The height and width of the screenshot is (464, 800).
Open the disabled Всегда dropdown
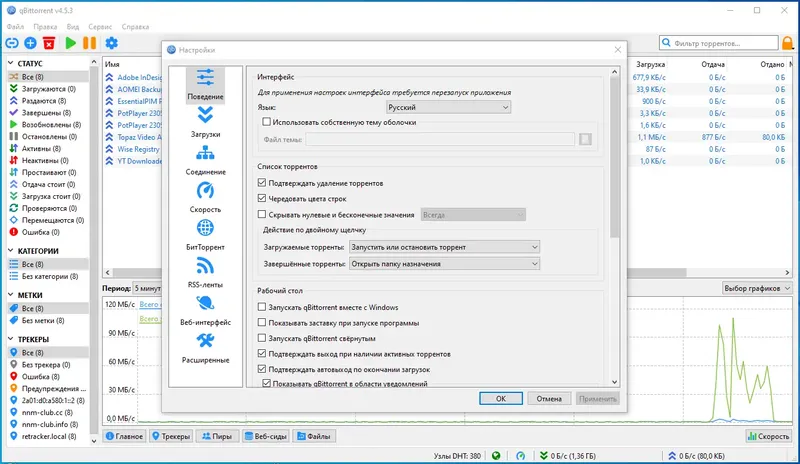473,215
